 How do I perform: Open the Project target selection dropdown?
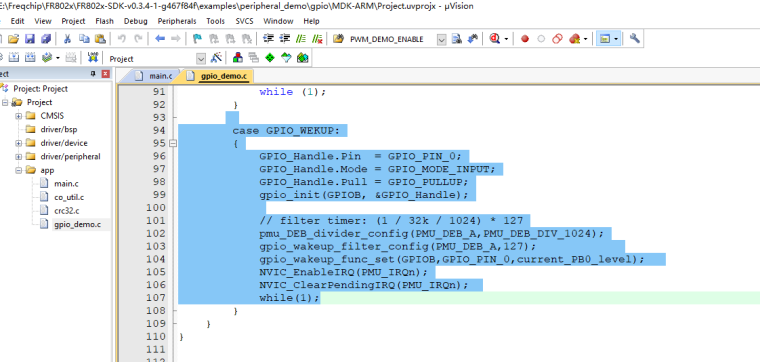(201, 59)
